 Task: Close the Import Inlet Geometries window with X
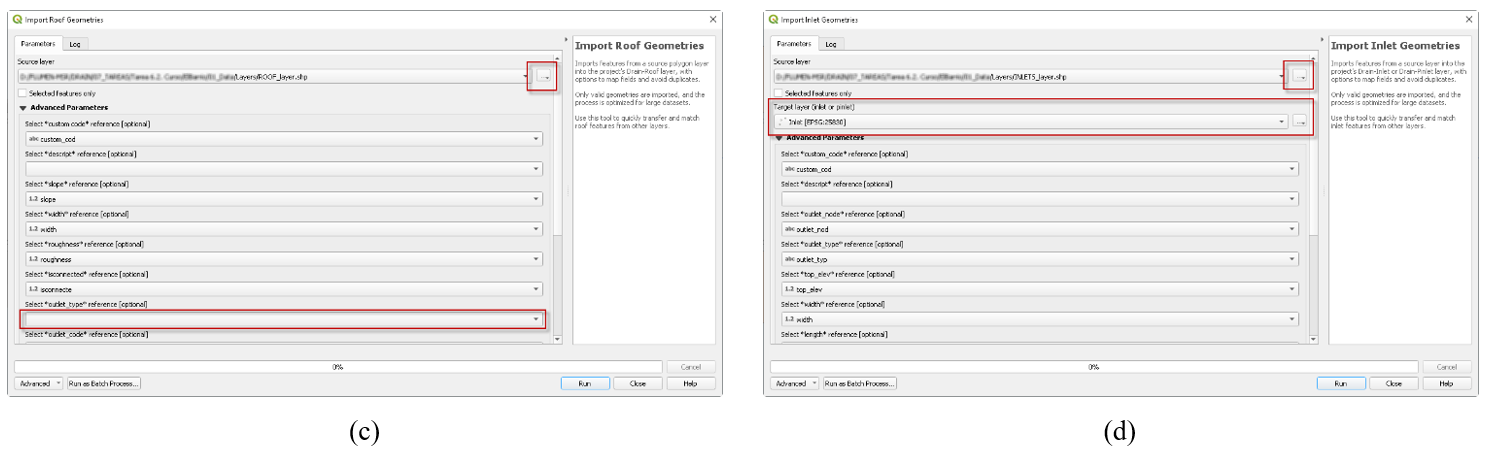[x=1469, y=19]
